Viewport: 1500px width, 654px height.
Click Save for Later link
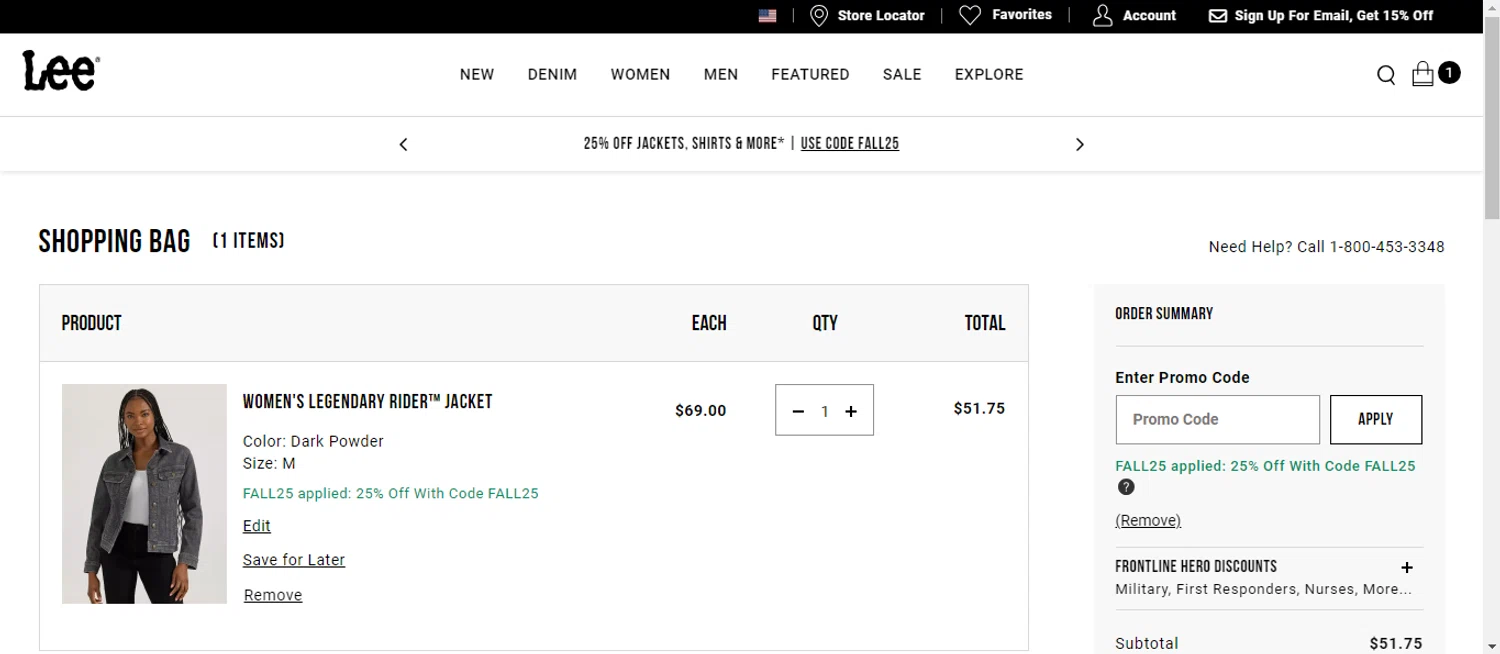tap(294, 560)
